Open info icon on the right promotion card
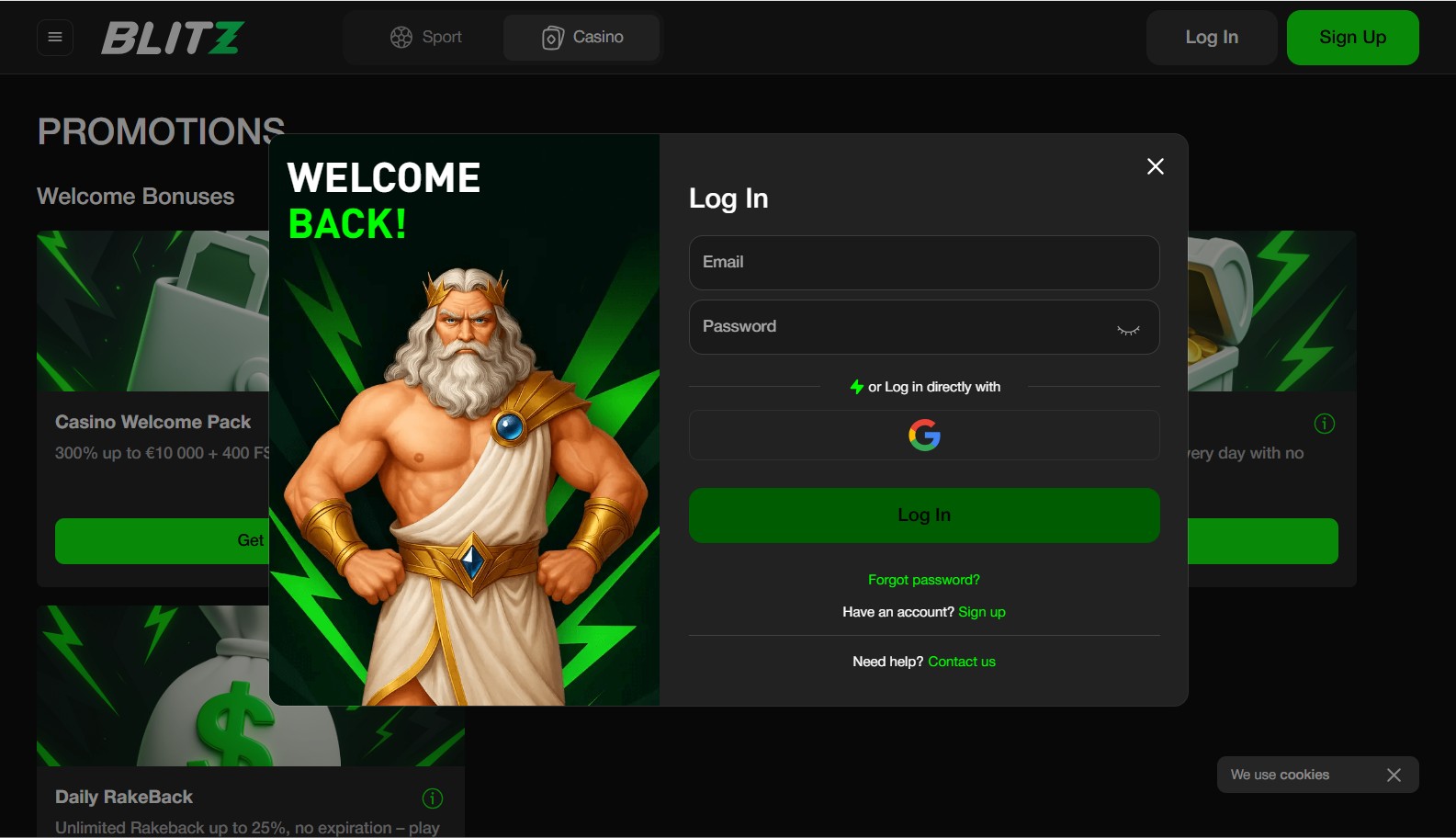This screenshot has height=838, width=1456. [1325, 424]
